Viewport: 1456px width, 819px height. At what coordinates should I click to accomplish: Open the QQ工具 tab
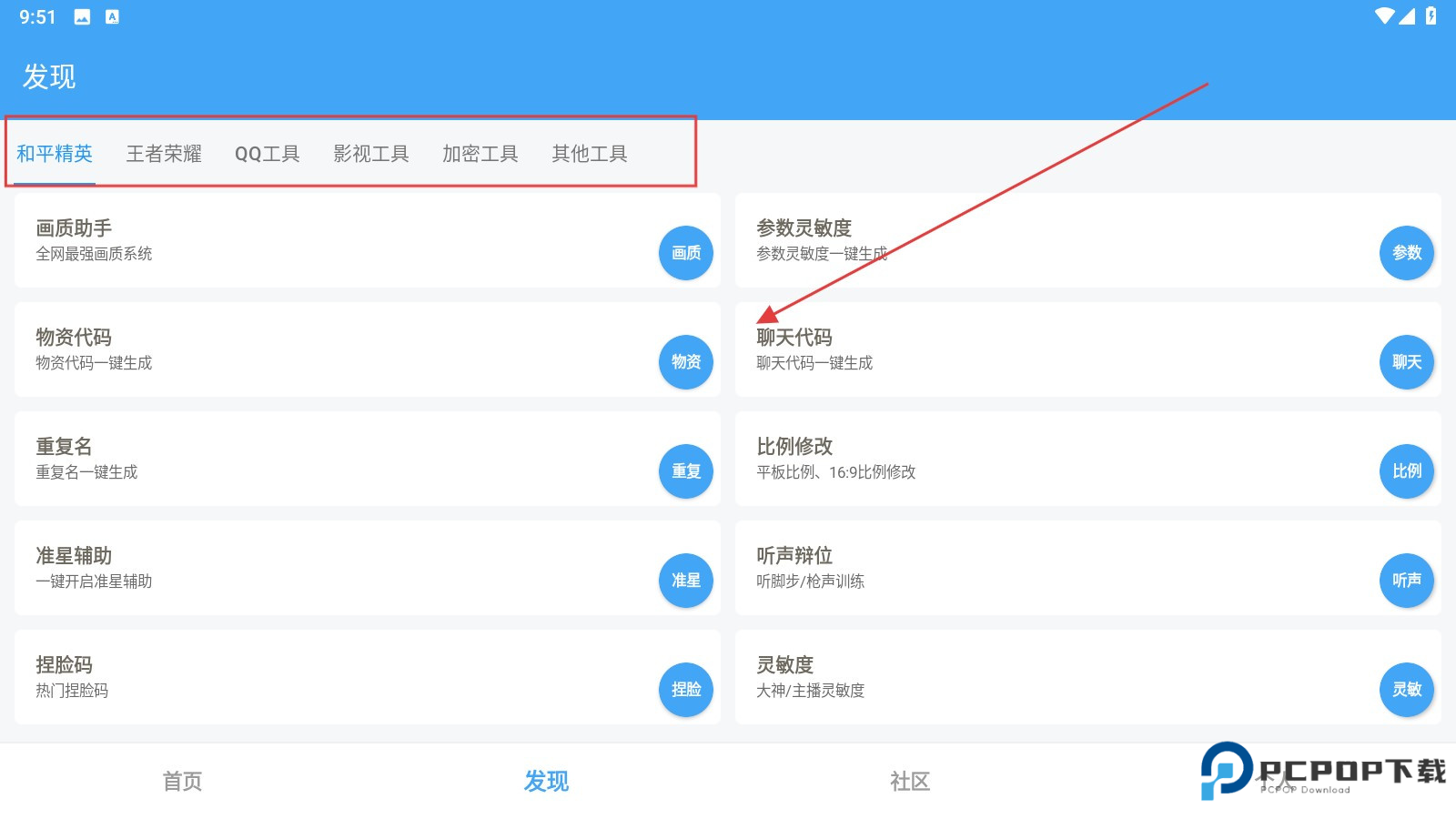268,153
